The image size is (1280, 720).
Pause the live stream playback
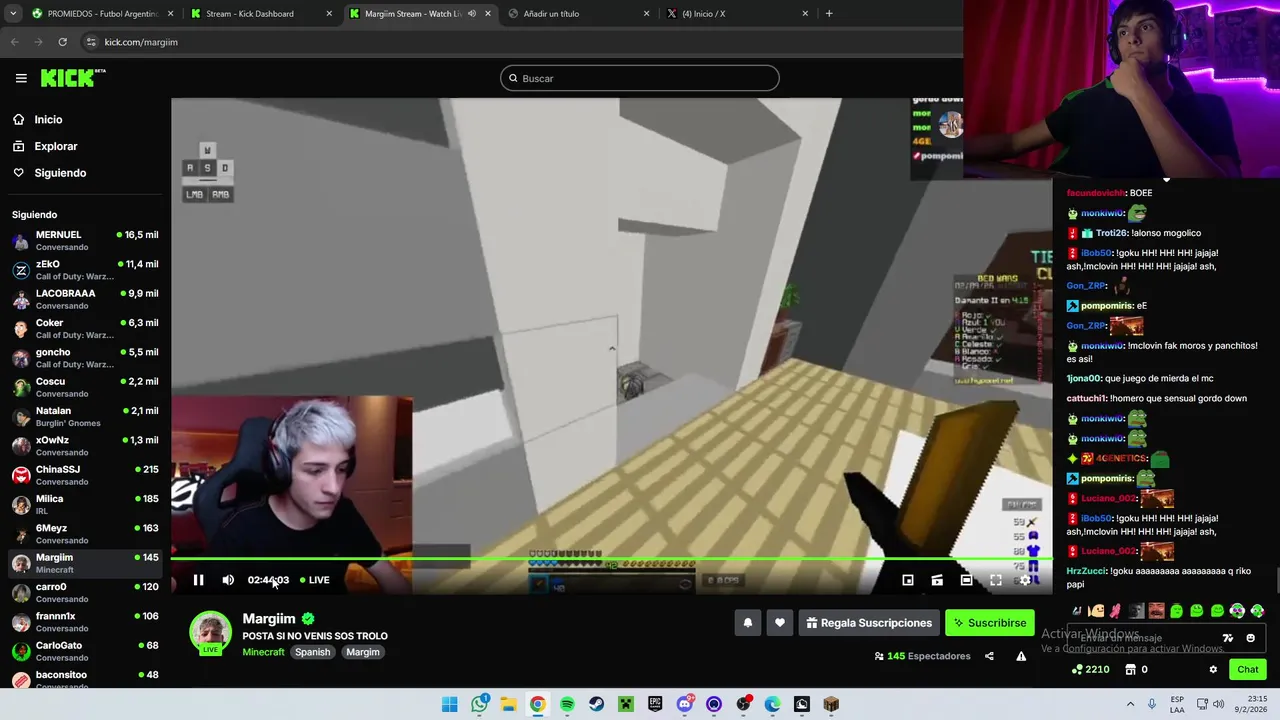coord(198,580)
